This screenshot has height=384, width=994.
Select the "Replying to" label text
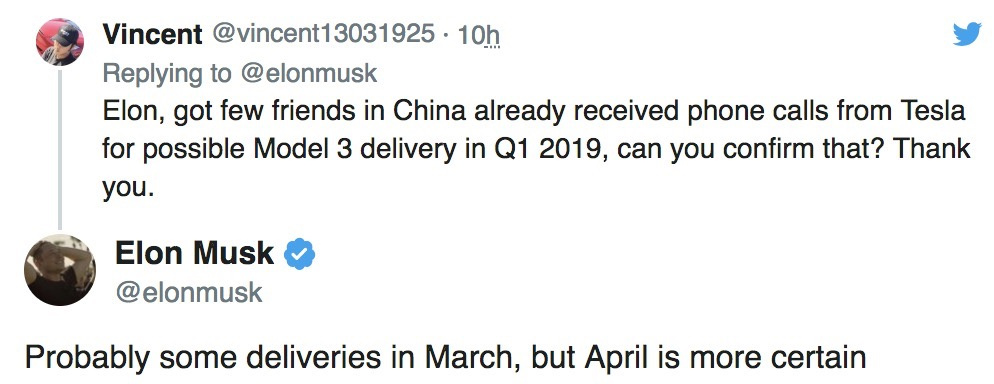pos(167,74)
